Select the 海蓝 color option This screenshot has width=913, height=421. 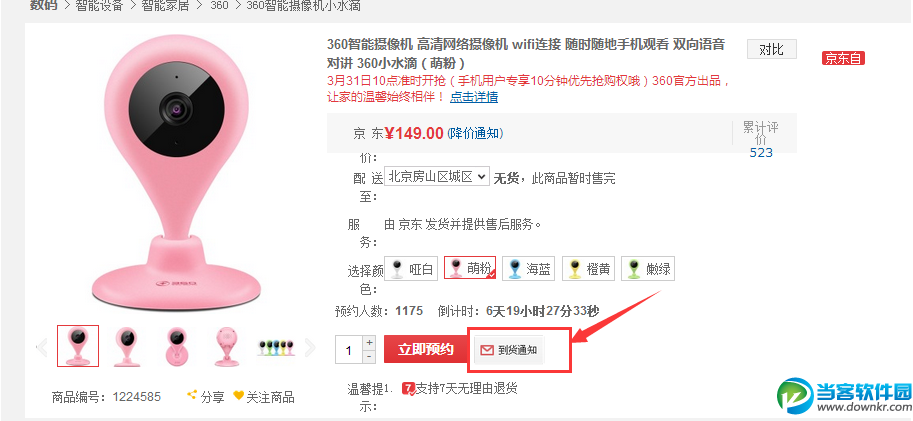[x=529, y=268]
